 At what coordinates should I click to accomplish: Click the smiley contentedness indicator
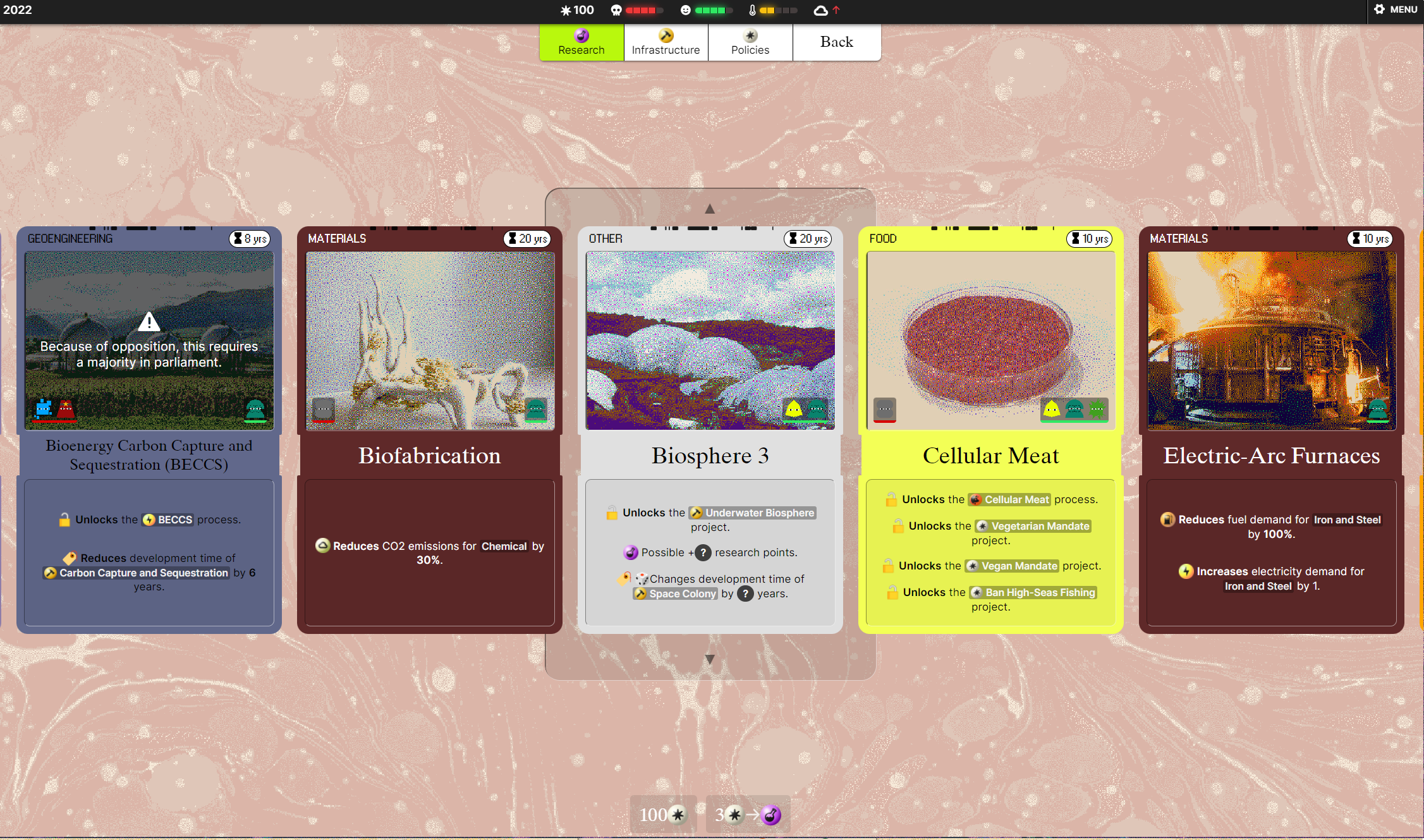pos(686,10)
